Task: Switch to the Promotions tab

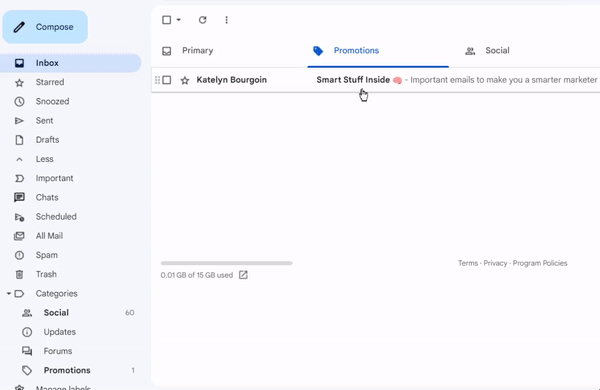Action: pyautogui.click(x=356, y=51)
